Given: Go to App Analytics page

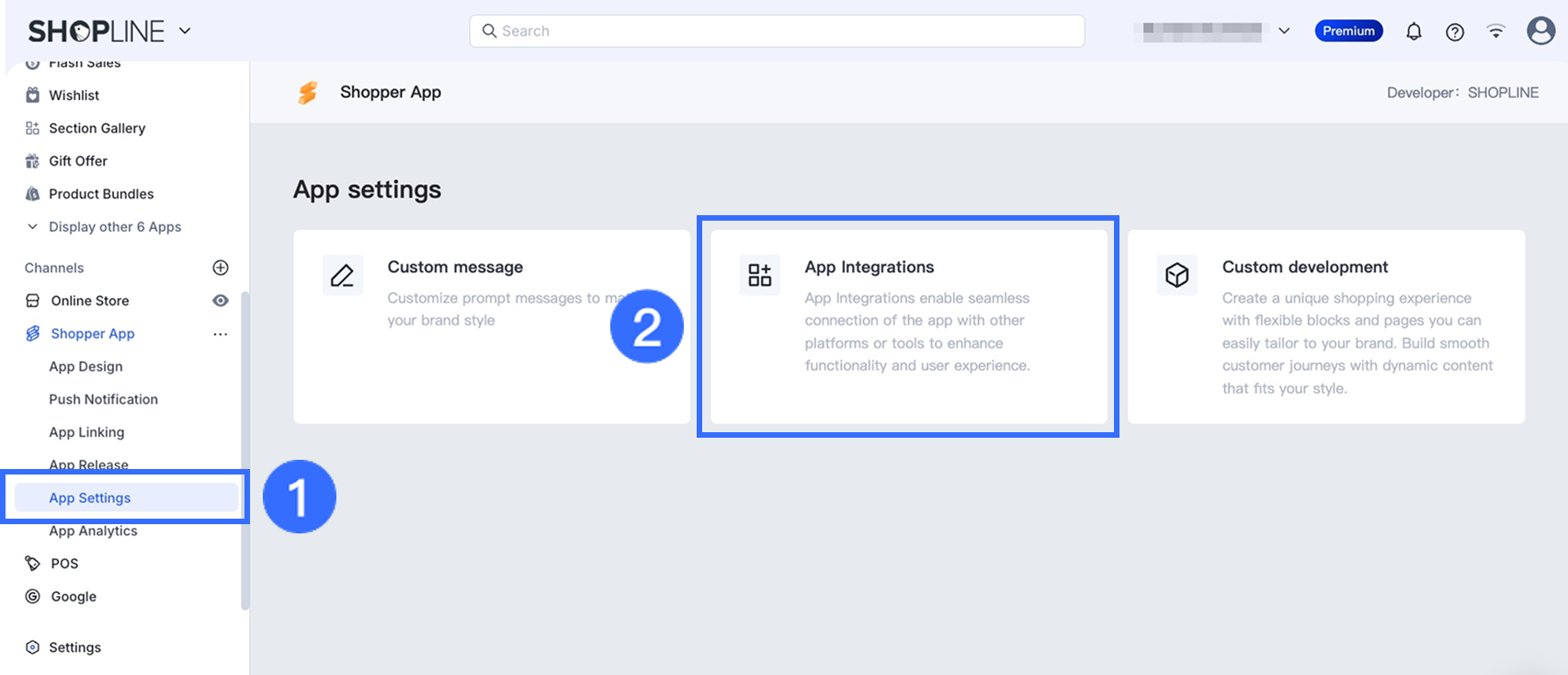Looking at the screenshot, I should coord(93,532).
